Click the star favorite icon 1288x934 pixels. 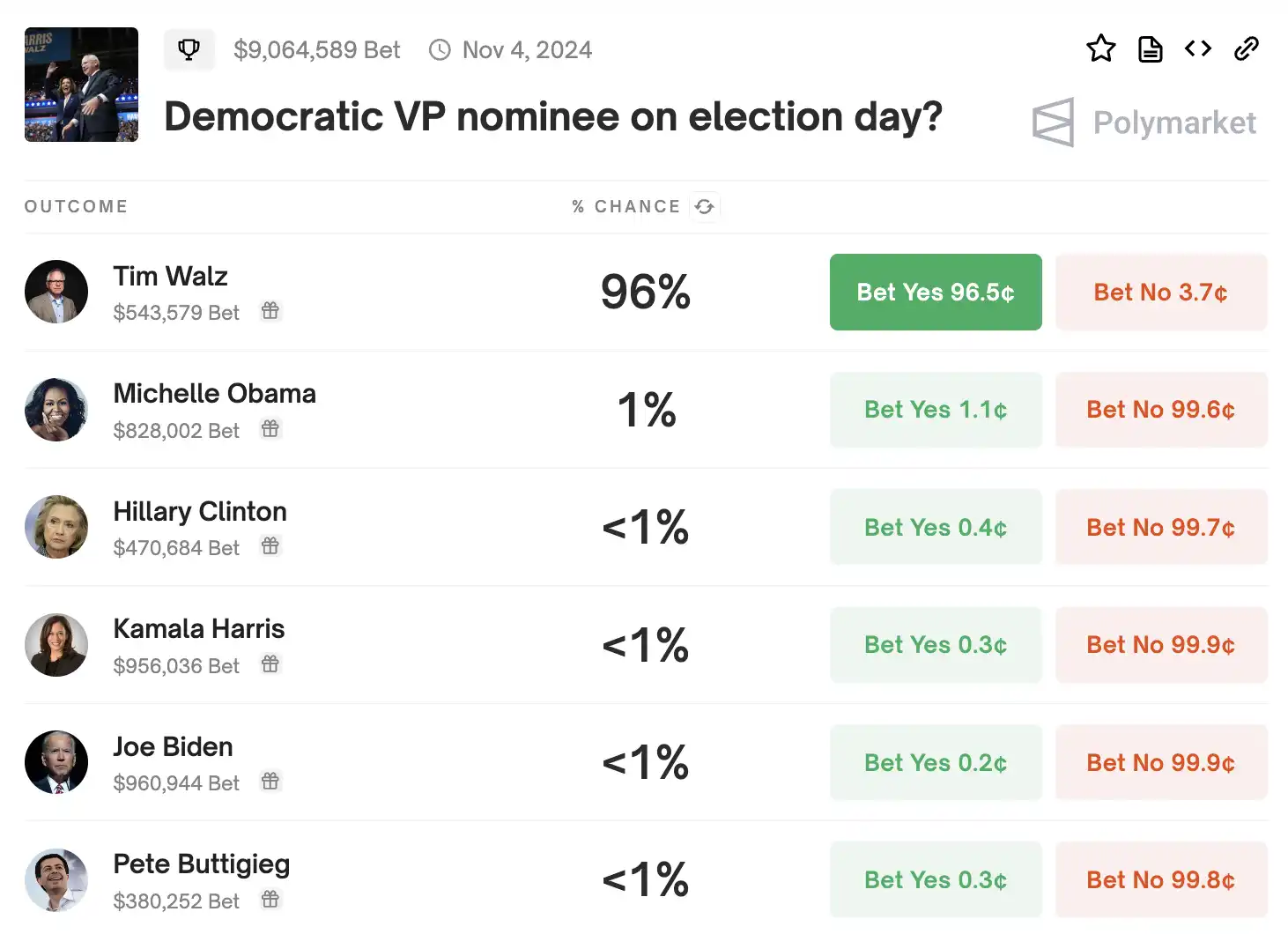click(1100, 48)
